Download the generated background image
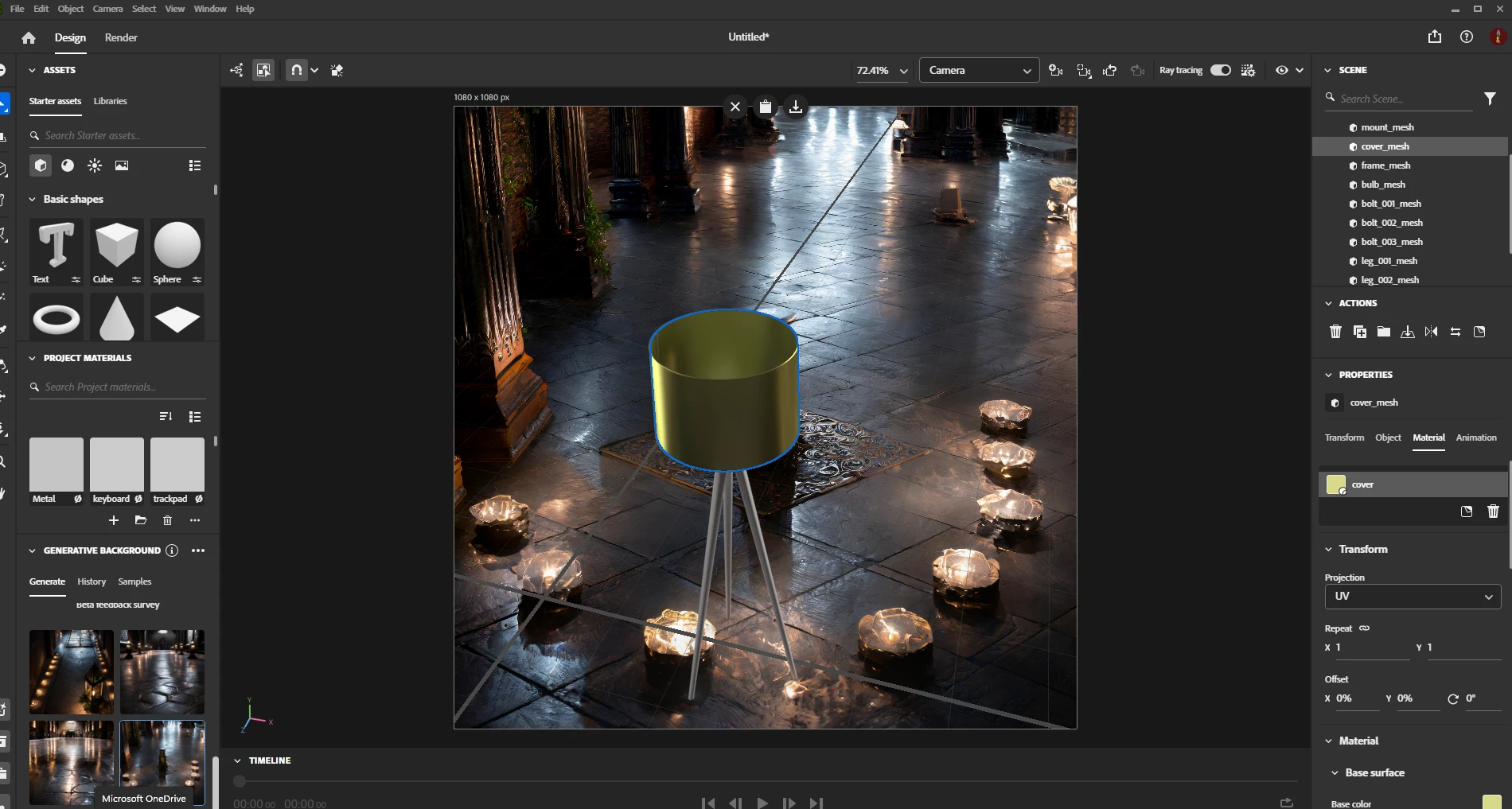This screenshot has height=809, width=1512. 796,107
